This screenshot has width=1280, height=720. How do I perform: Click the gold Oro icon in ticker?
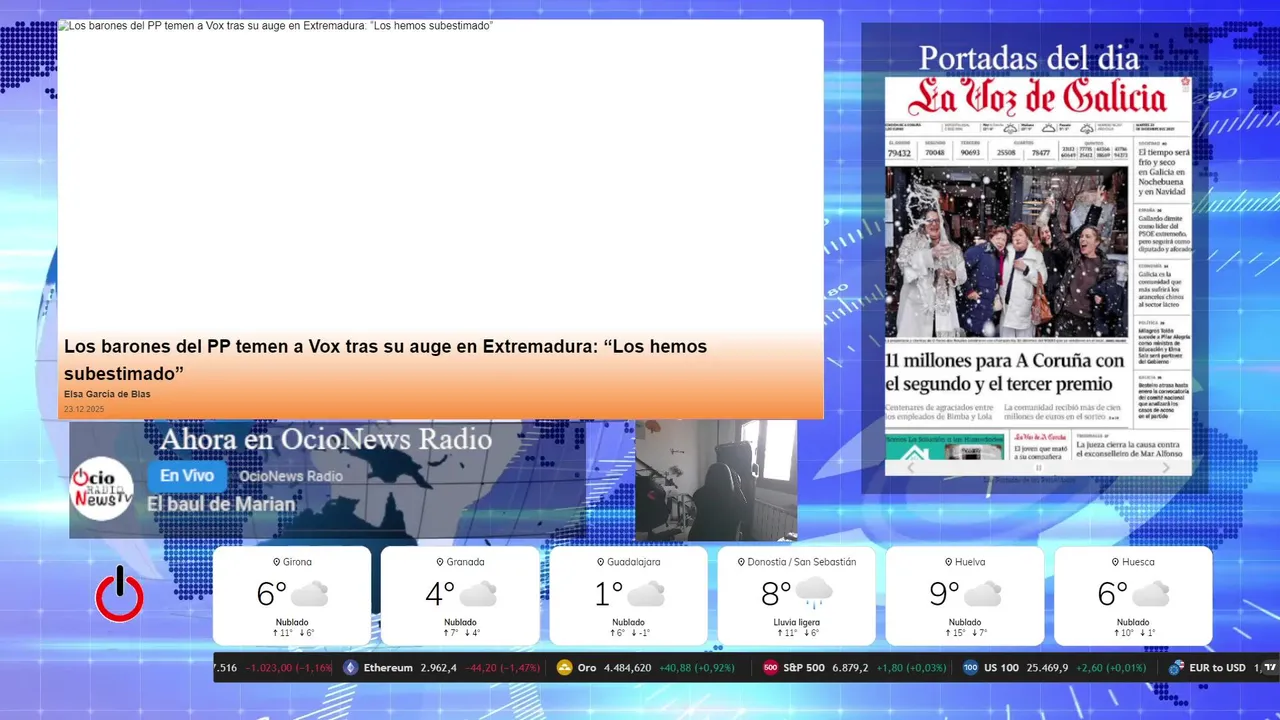pyautogui.click(x=564, y=667)
